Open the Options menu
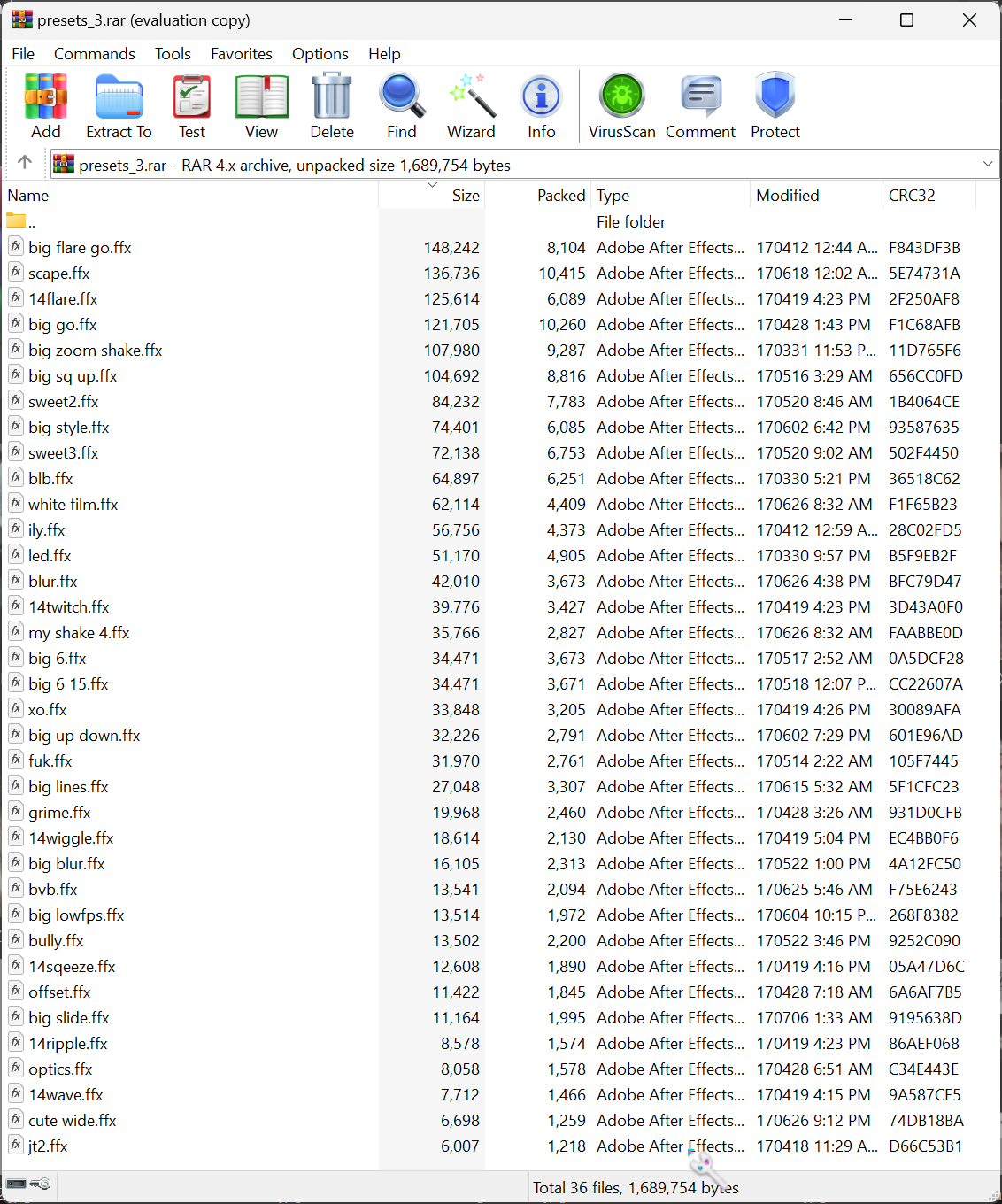The image size is (1002, 1204). click(320, 54)
